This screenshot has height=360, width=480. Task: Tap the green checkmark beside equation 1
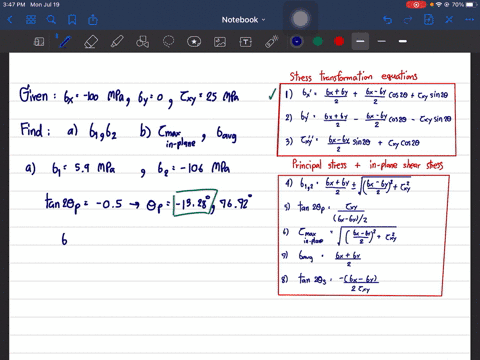[273, 95]
